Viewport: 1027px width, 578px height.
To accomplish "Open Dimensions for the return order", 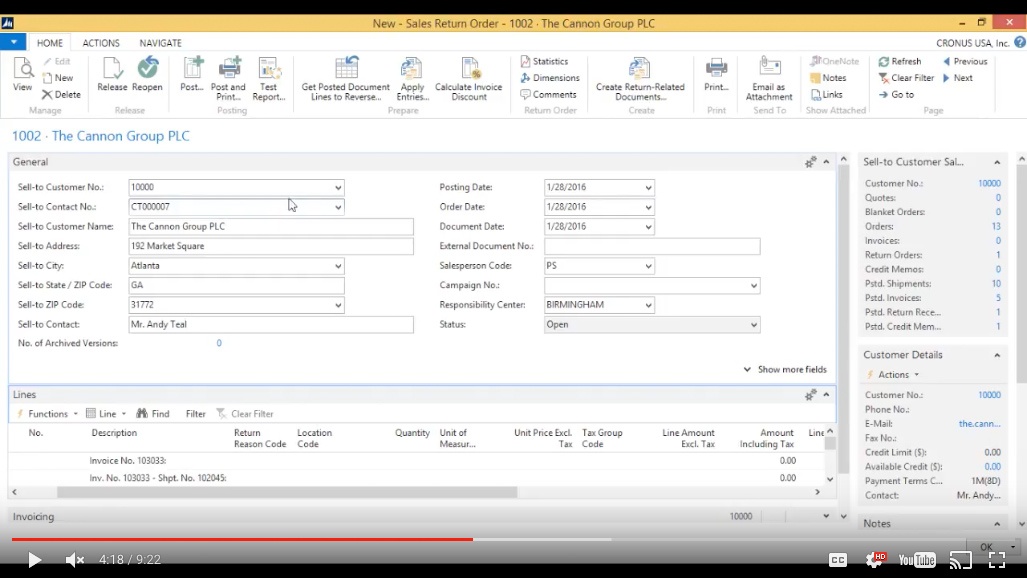I will coord(550,78).
